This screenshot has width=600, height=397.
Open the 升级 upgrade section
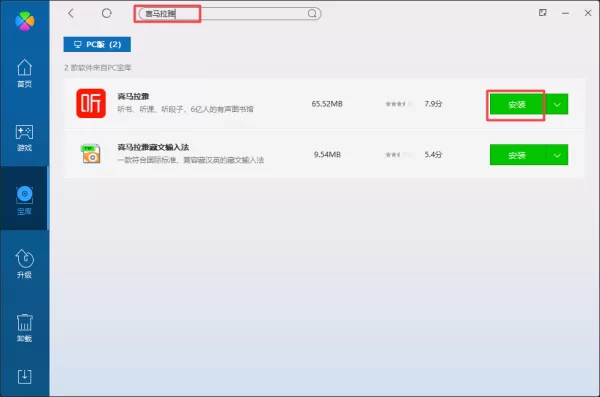24,264
